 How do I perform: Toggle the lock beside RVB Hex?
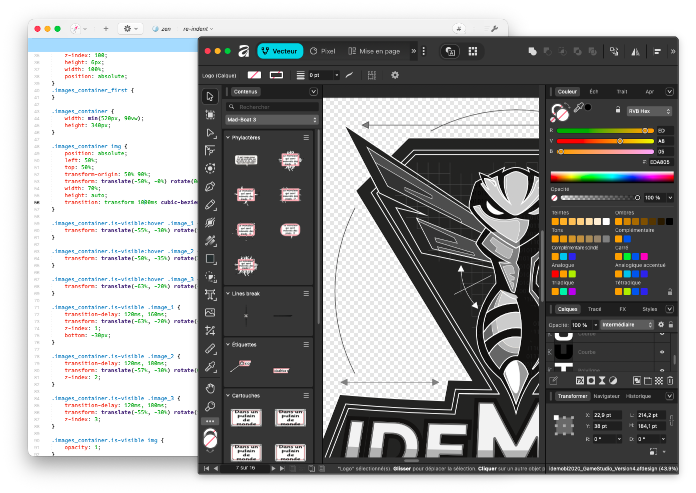pos(617,110)
